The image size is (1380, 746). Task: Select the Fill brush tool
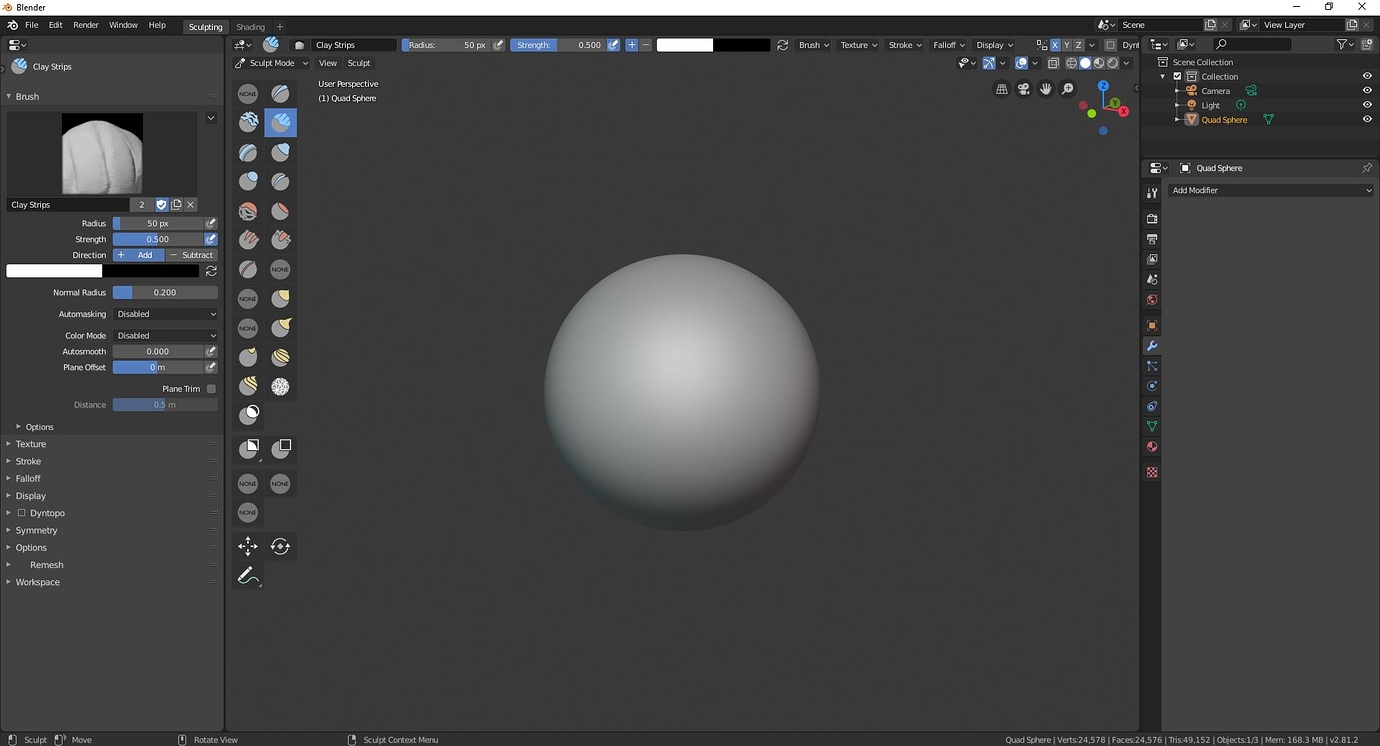point(248,240)
